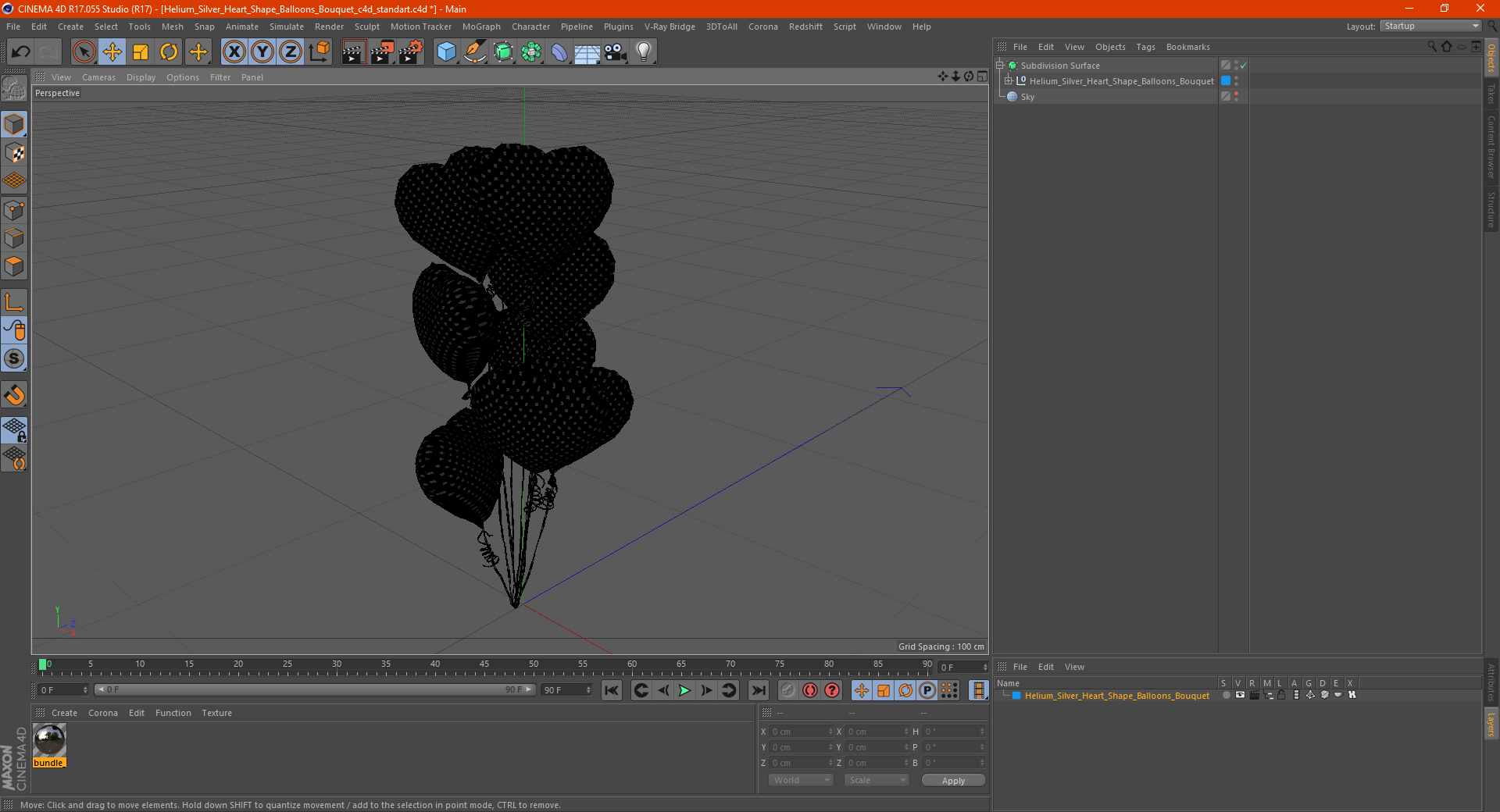
Task: Select the Live Selection tool
Action: 84,52
